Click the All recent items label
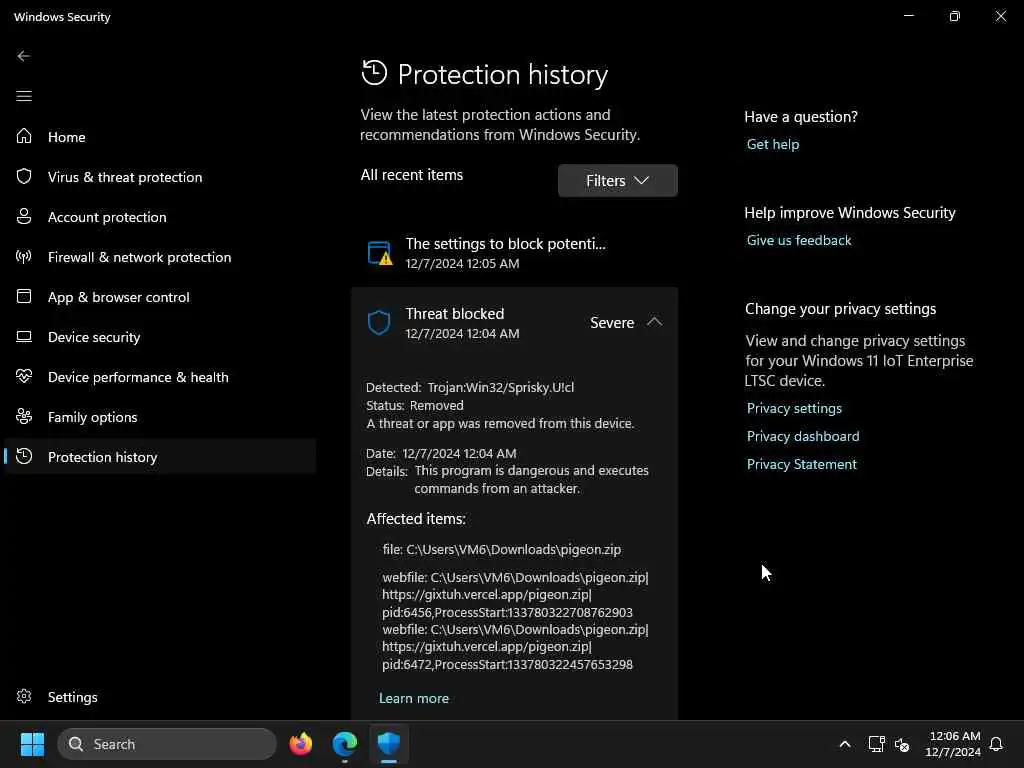 [411, 175]
